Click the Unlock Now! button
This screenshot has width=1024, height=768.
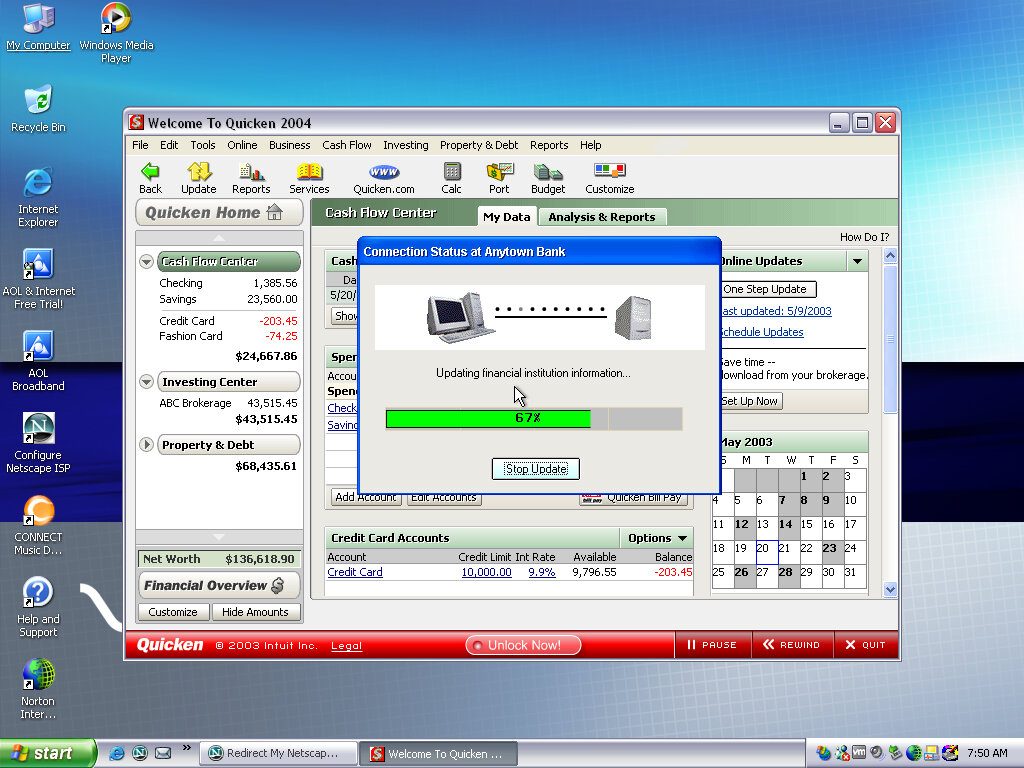523,645
